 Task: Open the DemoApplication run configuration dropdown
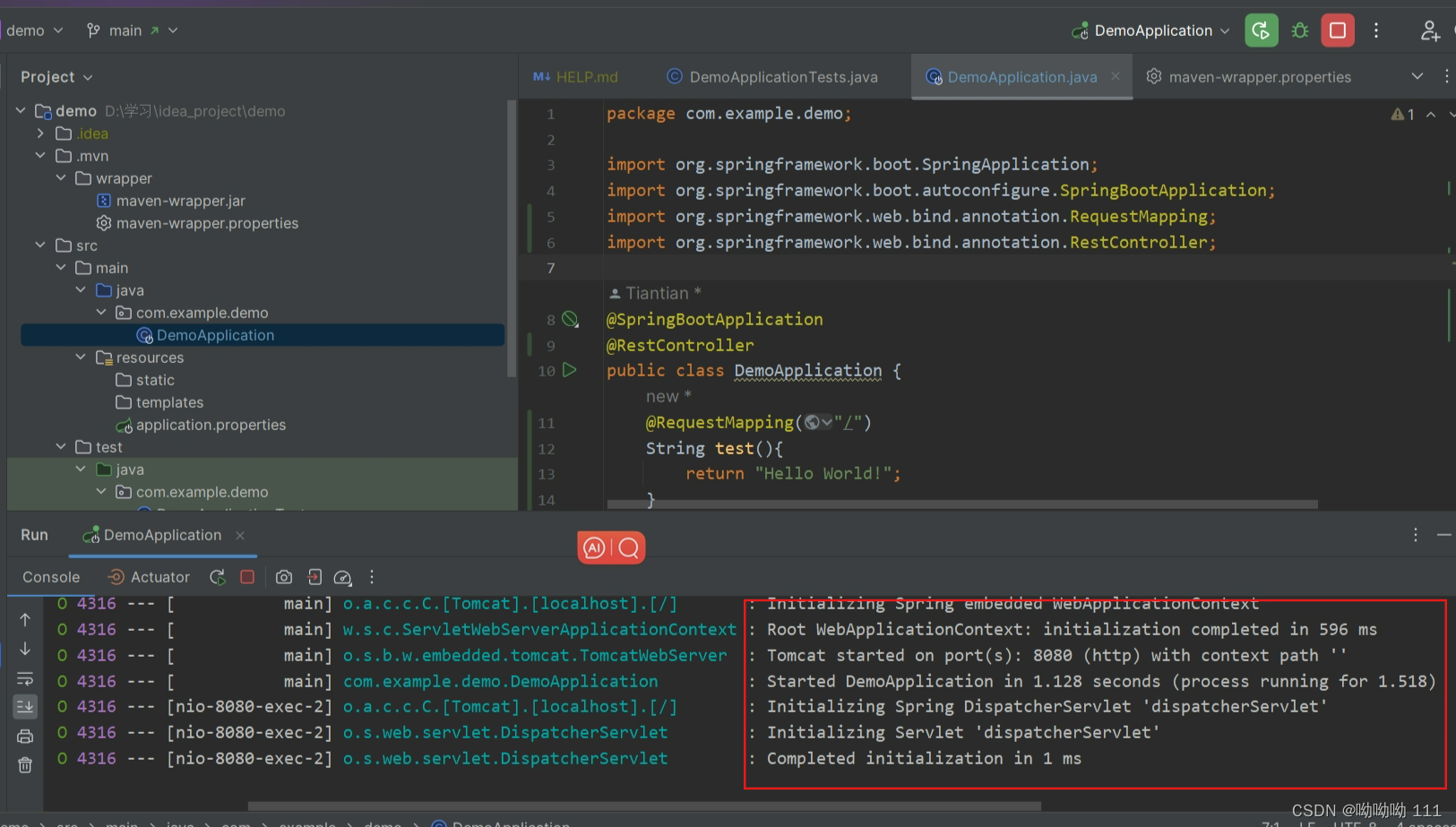coord(1151,30)
